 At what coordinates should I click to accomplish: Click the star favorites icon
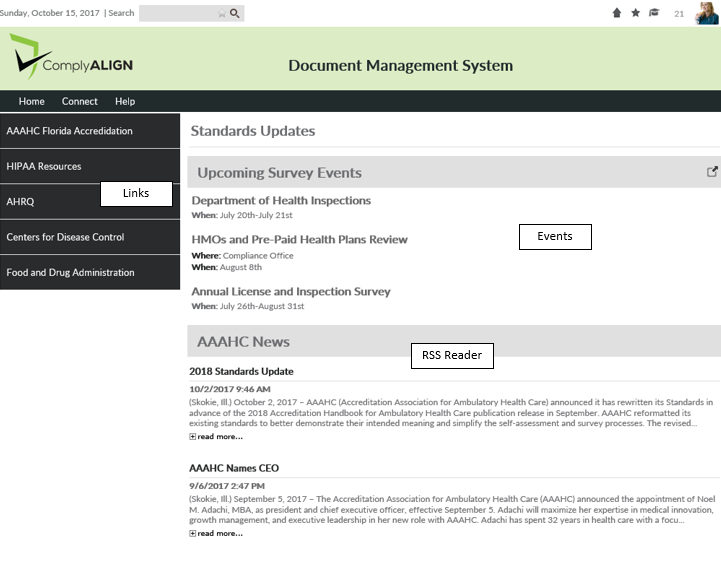coord(635,13)
